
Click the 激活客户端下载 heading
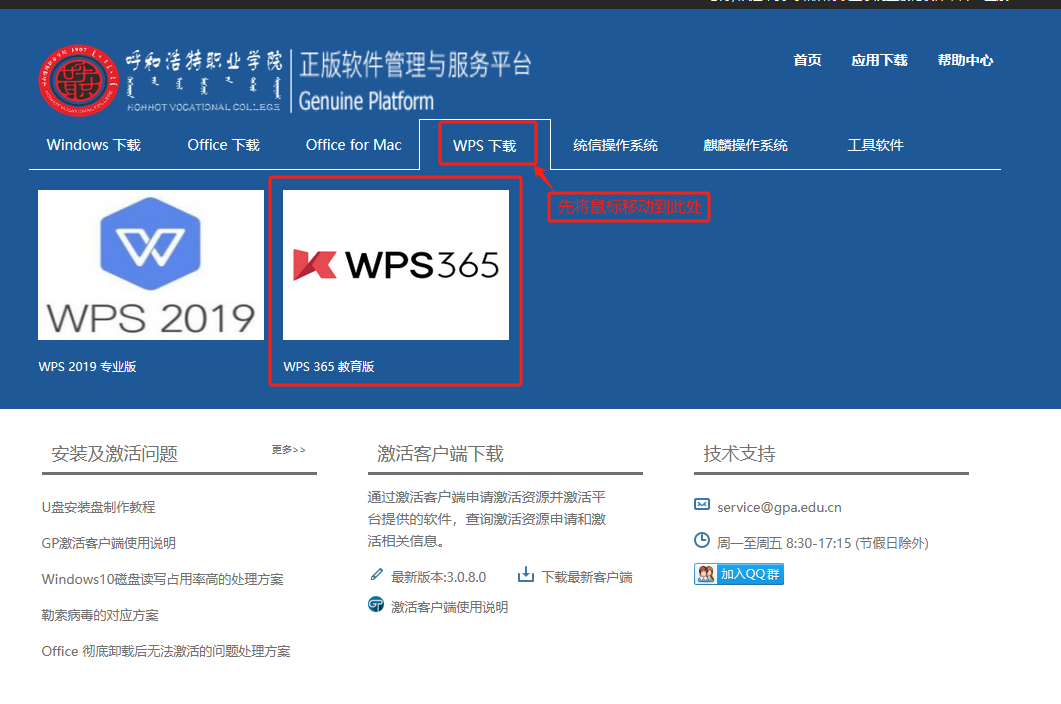point(441,454)
